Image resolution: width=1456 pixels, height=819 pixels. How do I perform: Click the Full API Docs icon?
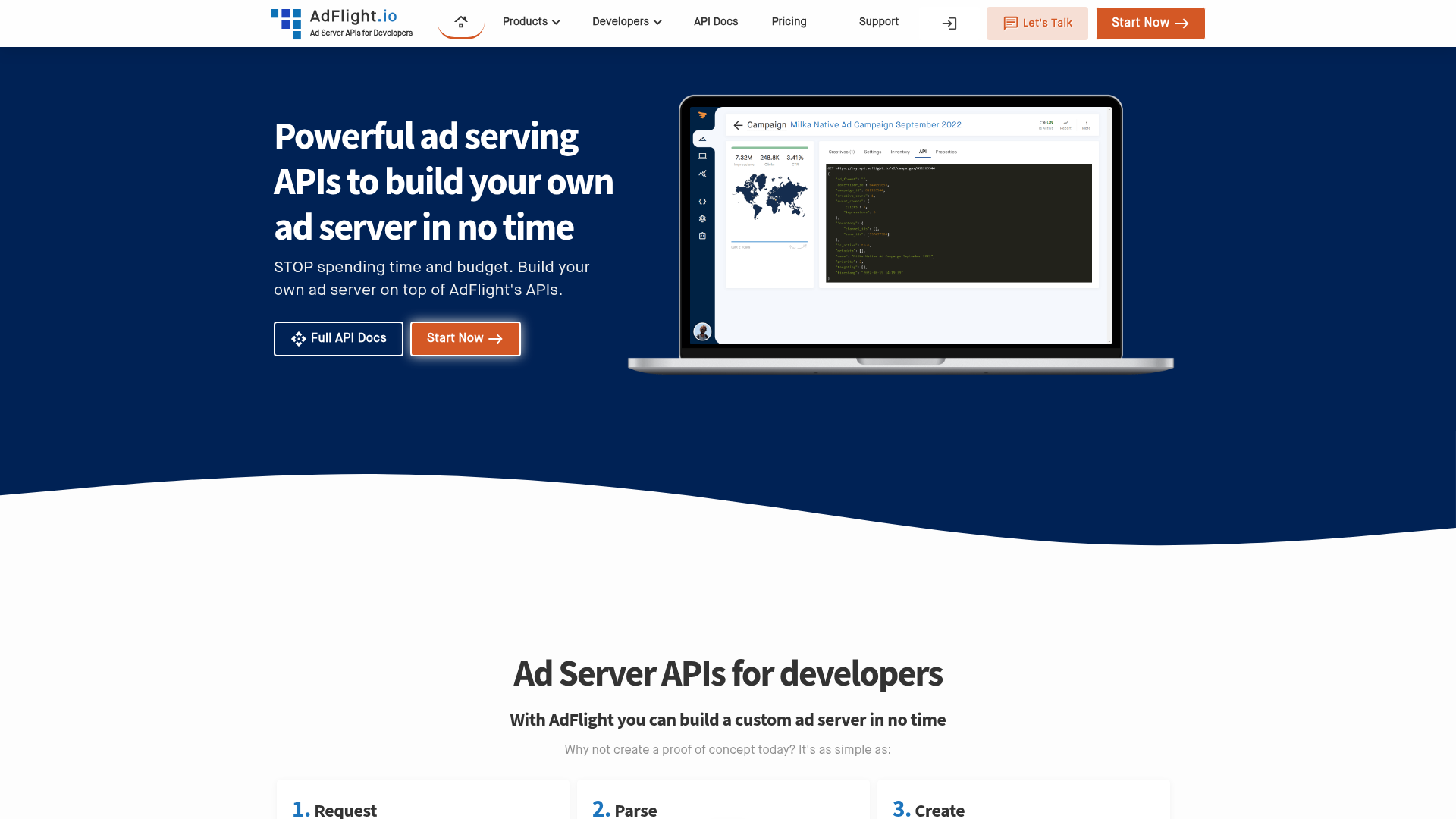pyautogui.click(x=299, y=339)
